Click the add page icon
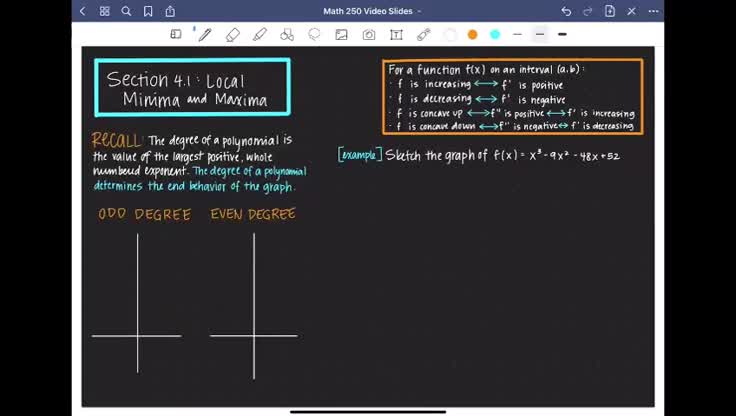Image resolution: width=736 pixels, height=416 pixels. point(610,11)
